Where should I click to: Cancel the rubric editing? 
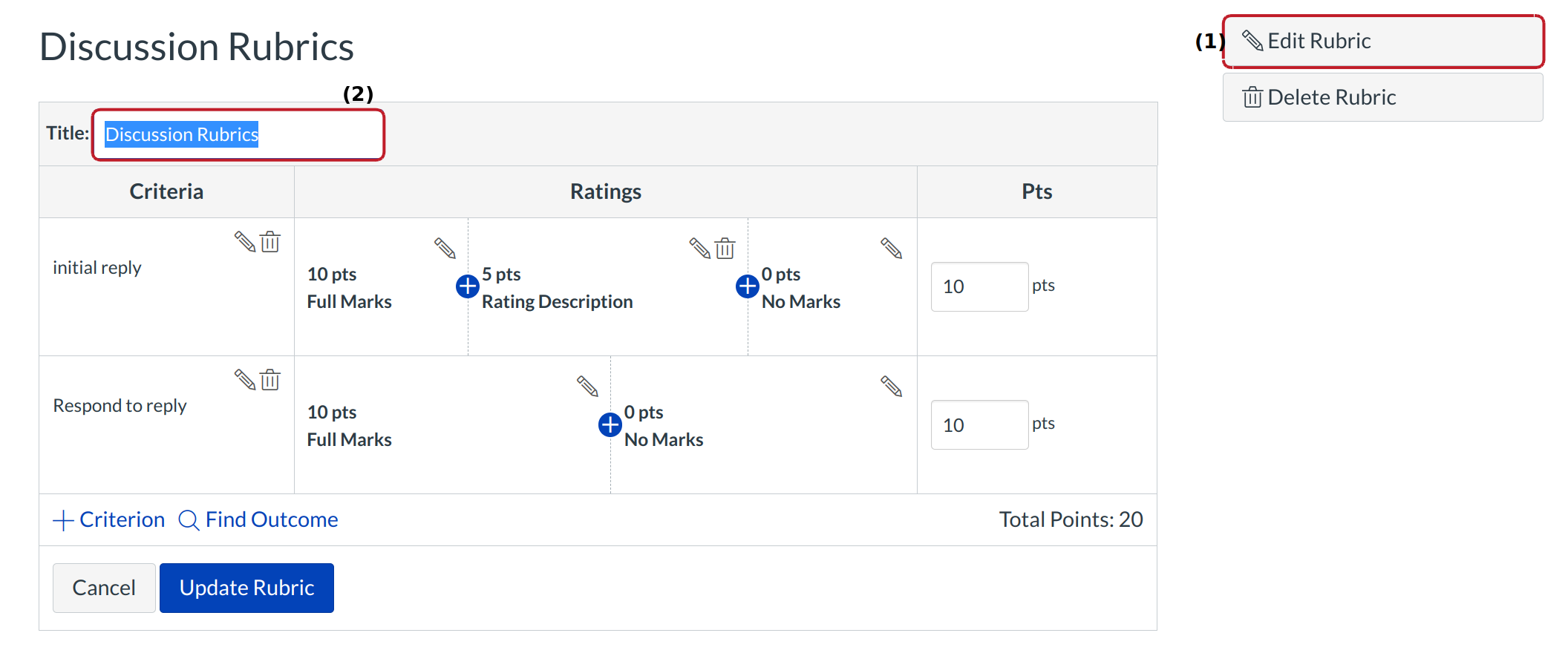coord(104,588)
